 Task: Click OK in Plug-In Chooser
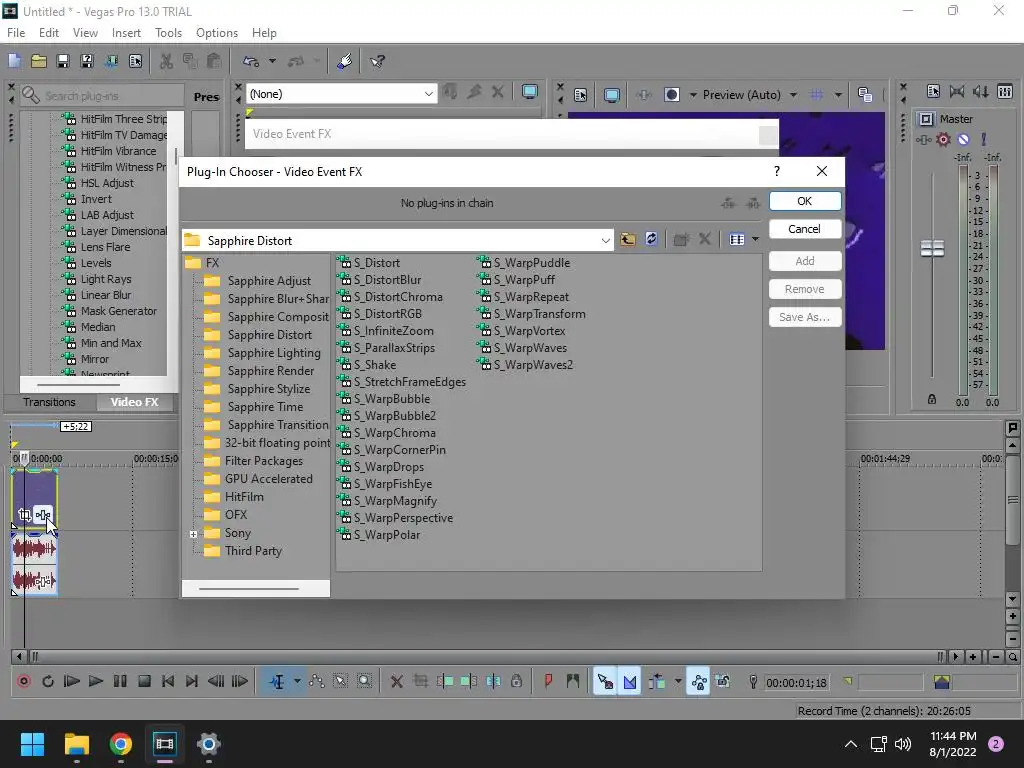tap(805, 201)
